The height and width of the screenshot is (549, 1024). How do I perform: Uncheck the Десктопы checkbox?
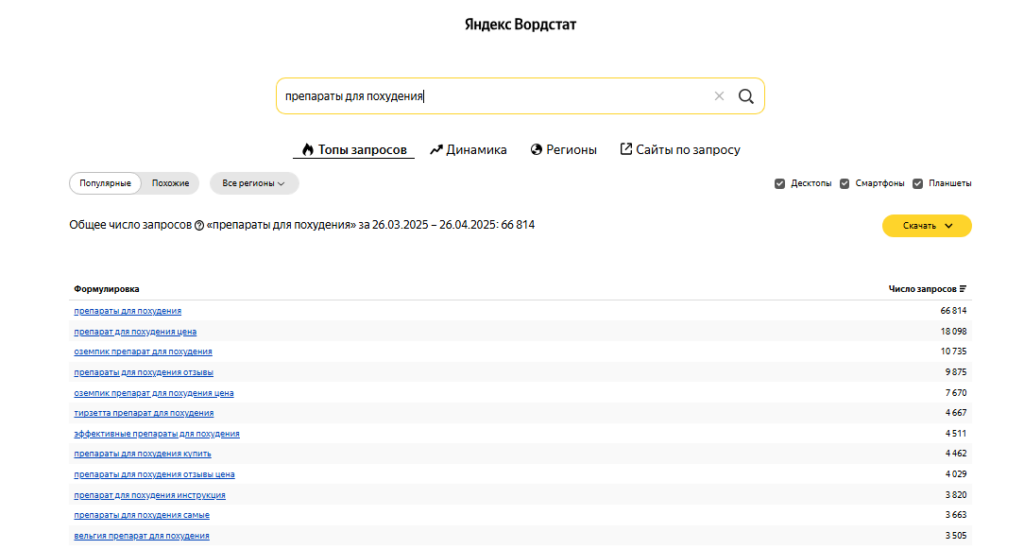(780, 183)
